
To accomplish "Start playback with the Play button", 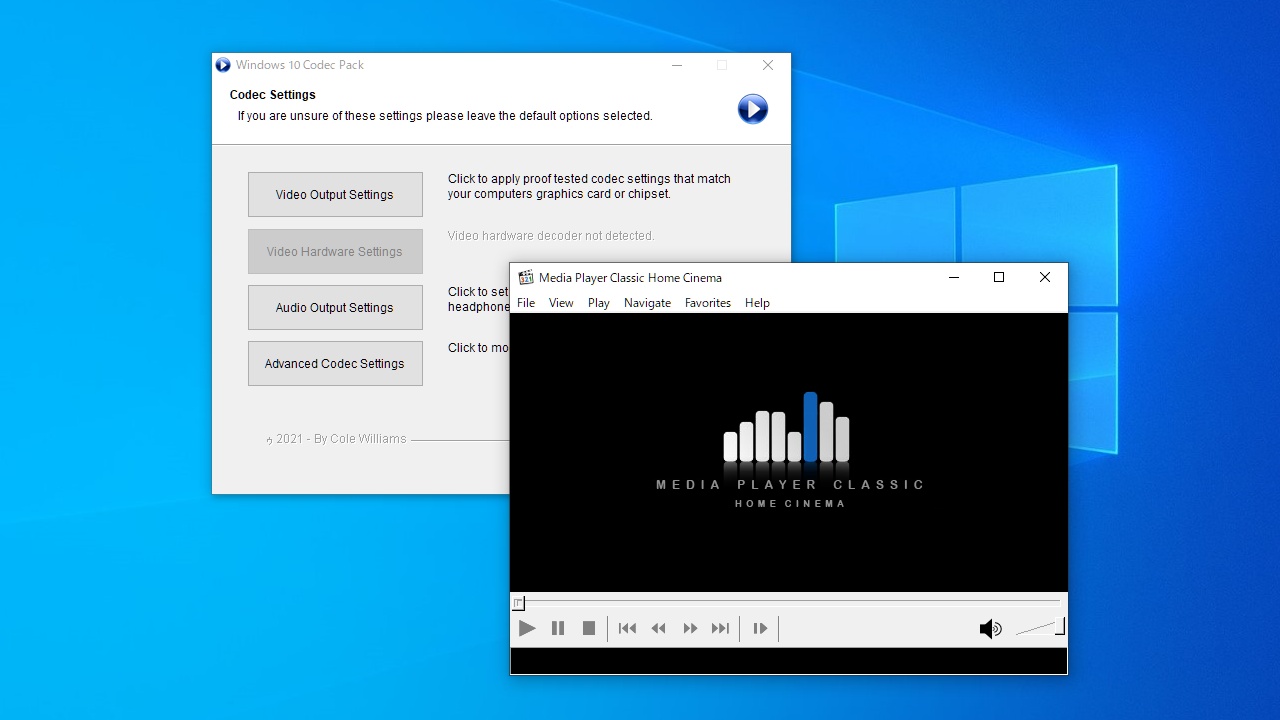I will tap(527, 628).
